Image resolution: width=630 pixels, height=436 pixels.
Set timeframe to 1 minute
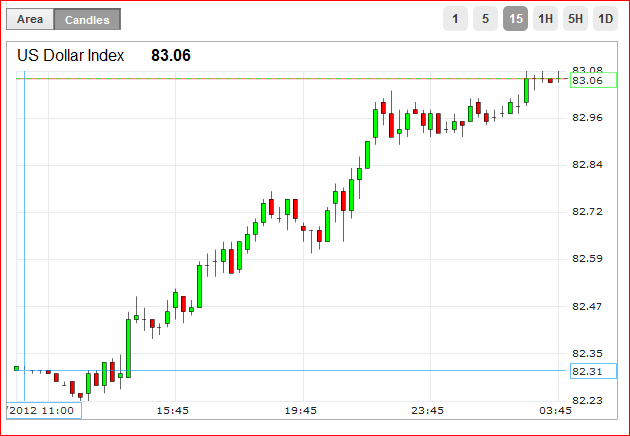pos(455,18)
